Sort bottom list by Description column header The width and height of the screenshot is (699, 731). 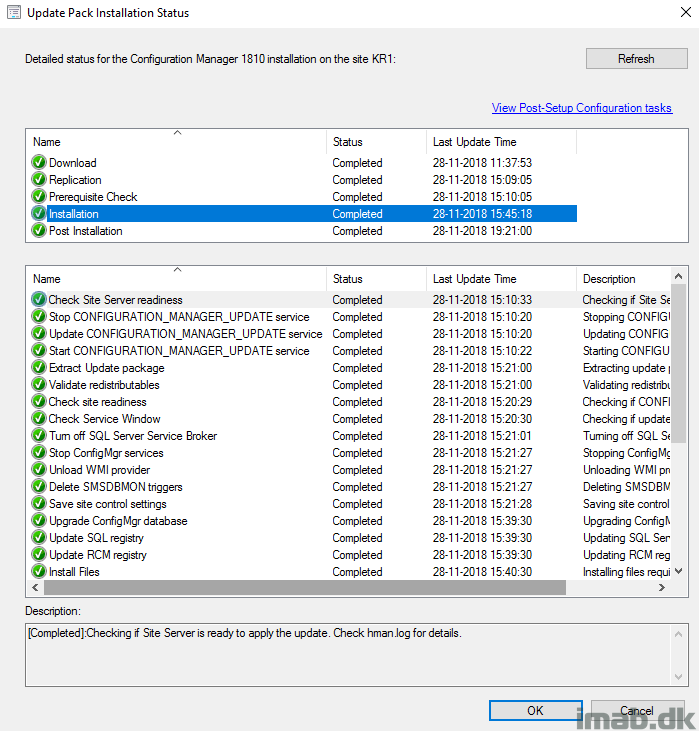click(x=624, y=279)
